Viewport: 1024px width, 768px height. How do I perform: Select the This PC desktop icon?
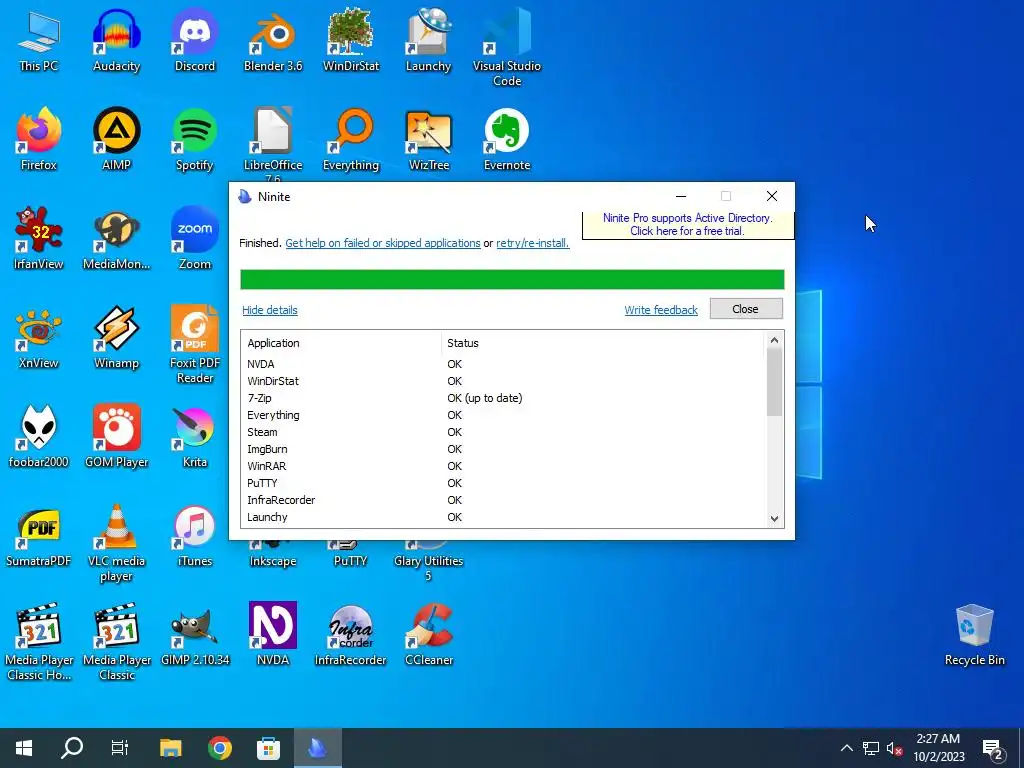(x=39, y=40)
